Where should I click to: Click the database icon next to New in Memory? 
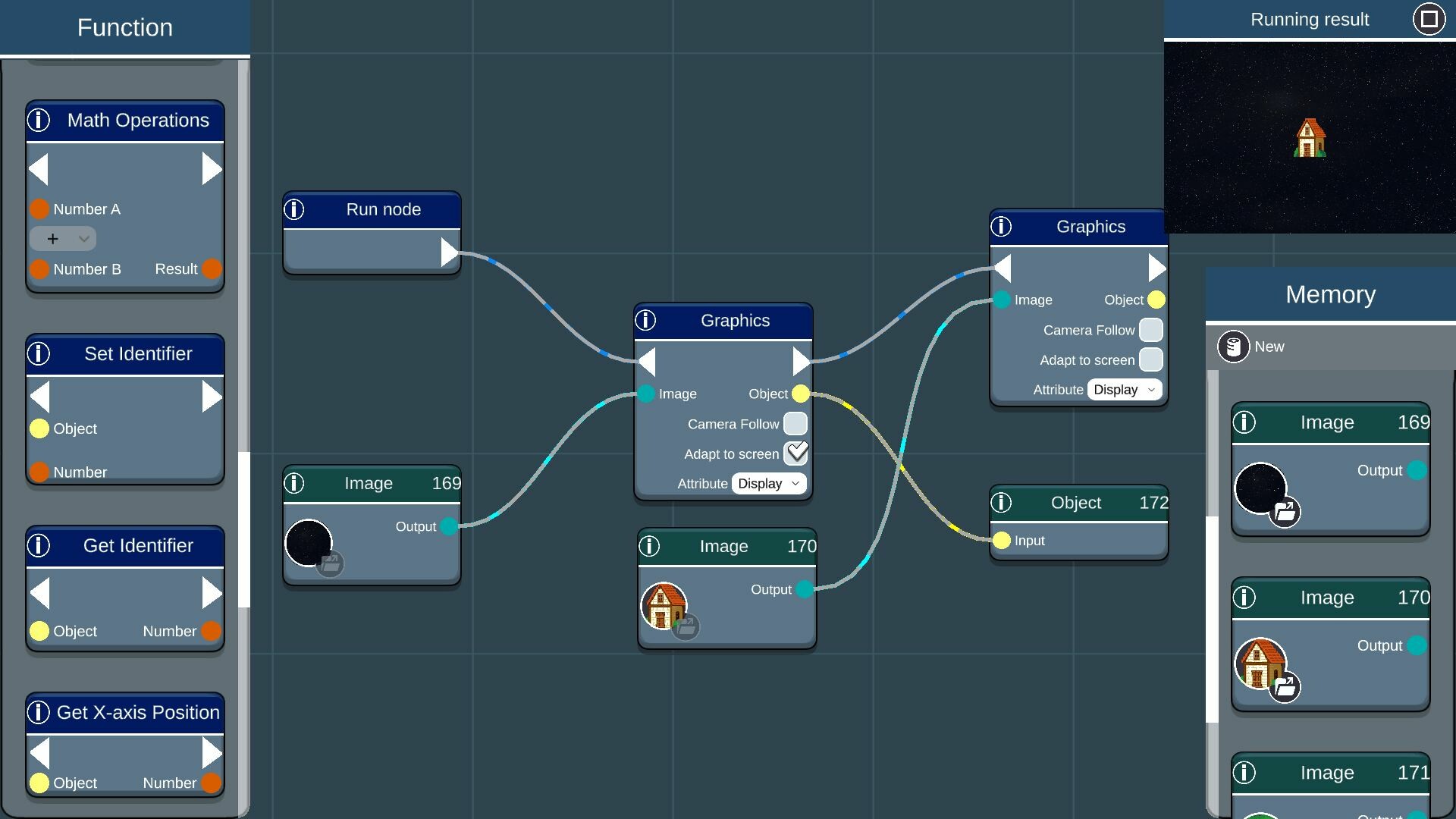coord(1235,347)
